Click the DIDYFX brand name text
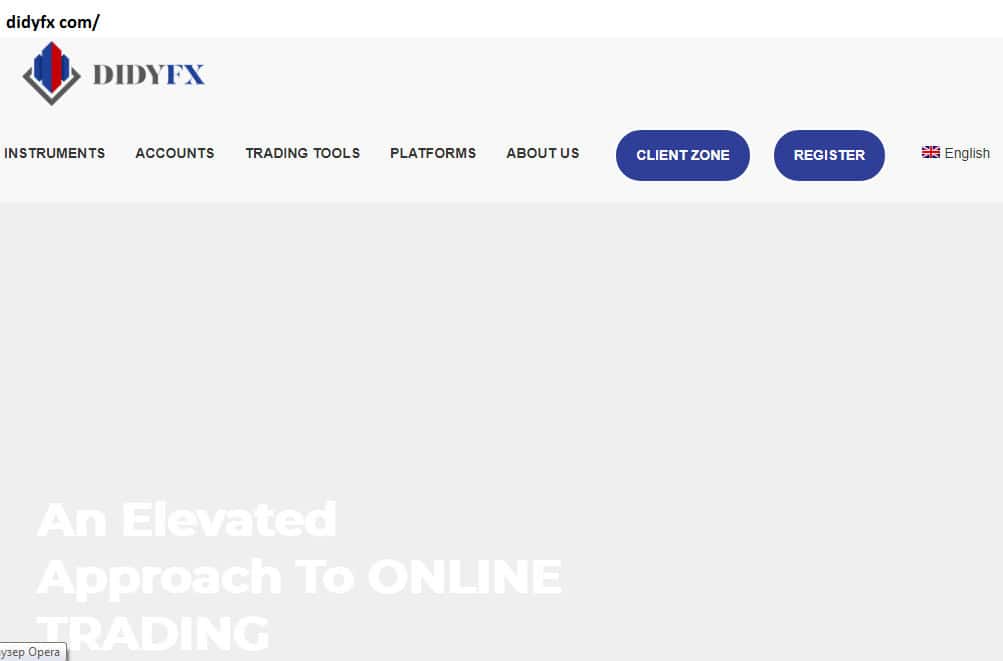Viewport: 1003px width, 661px height. [x=148, y=74]
